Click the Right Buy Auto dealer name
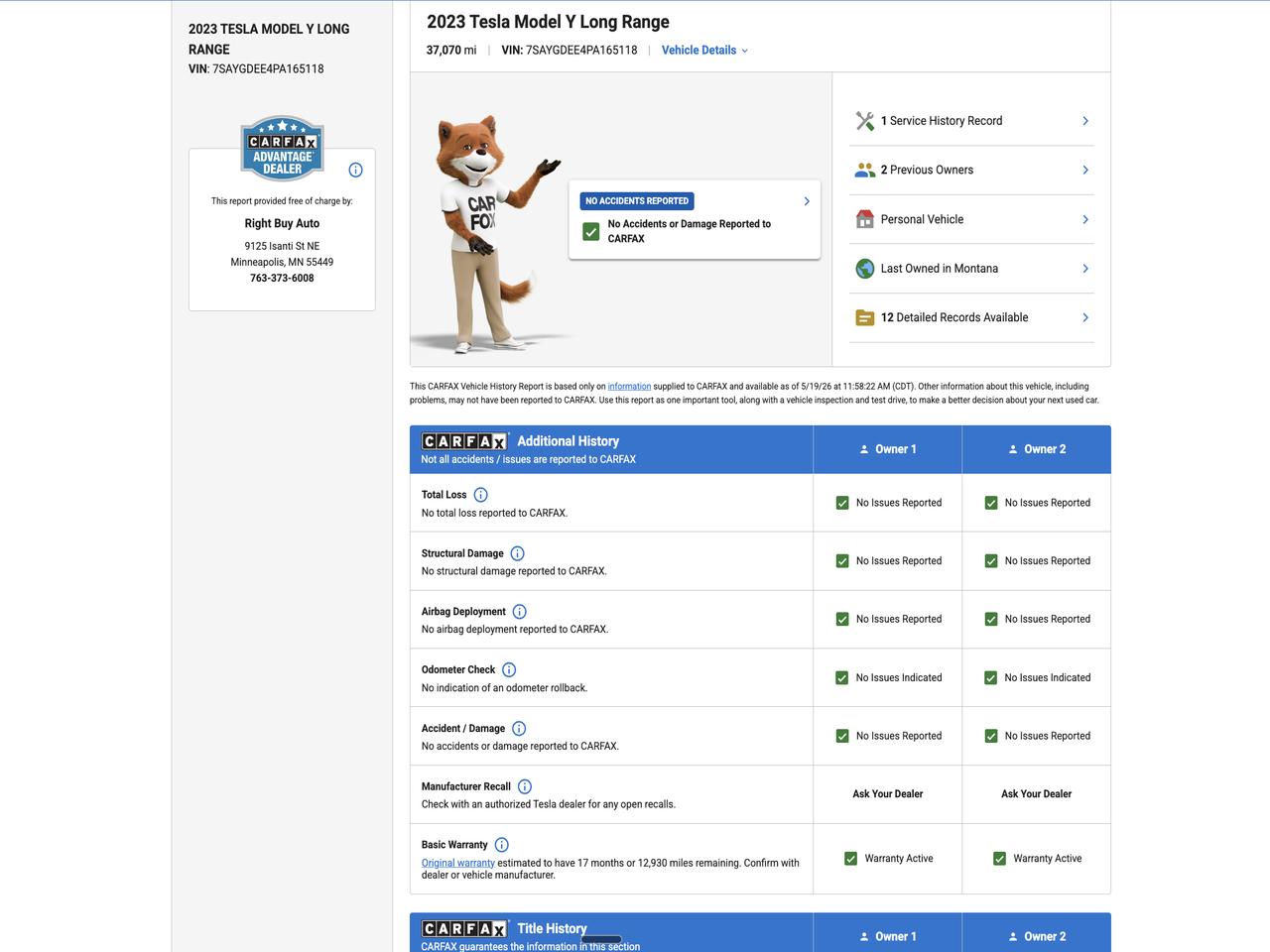 point(282,223)
